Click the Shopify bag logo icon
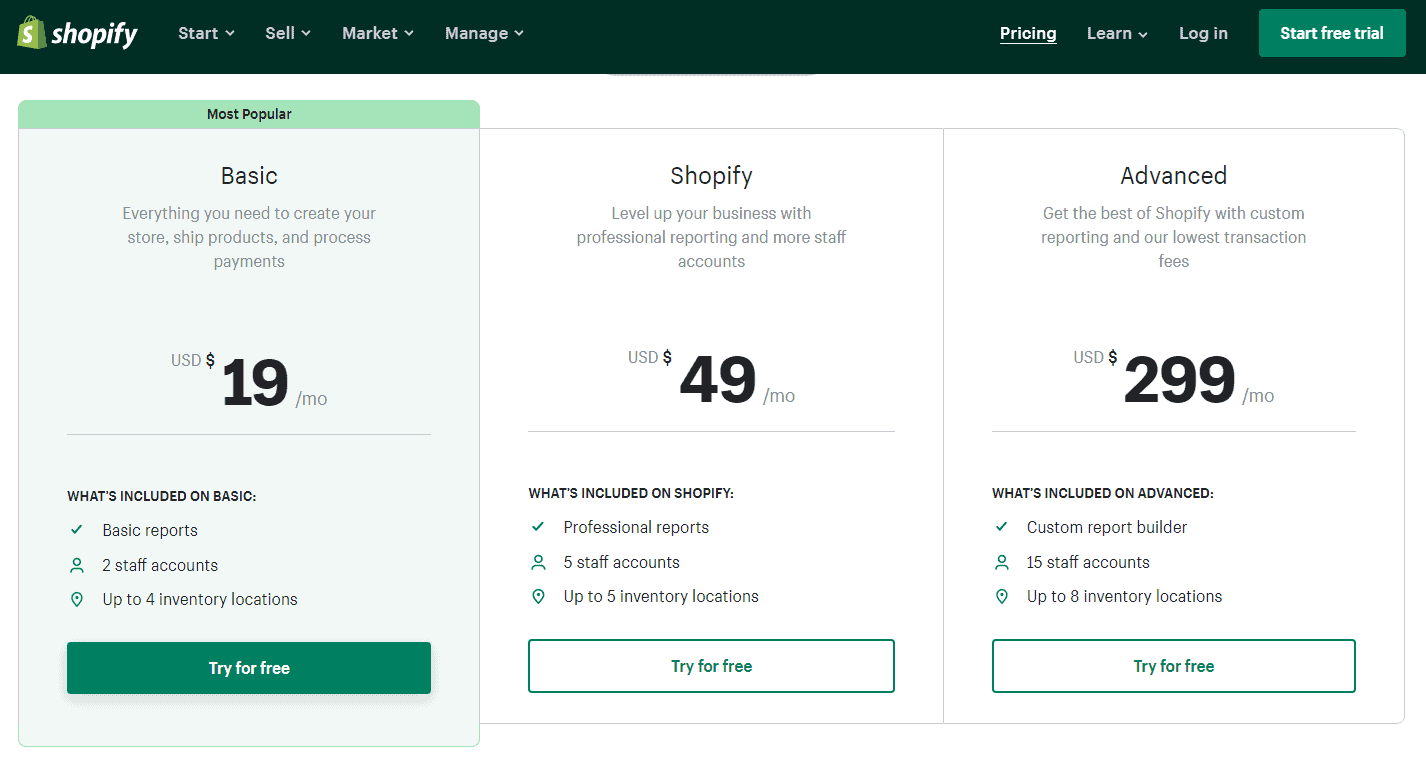This screenshot has width=1426, height=759. (32, 33)
